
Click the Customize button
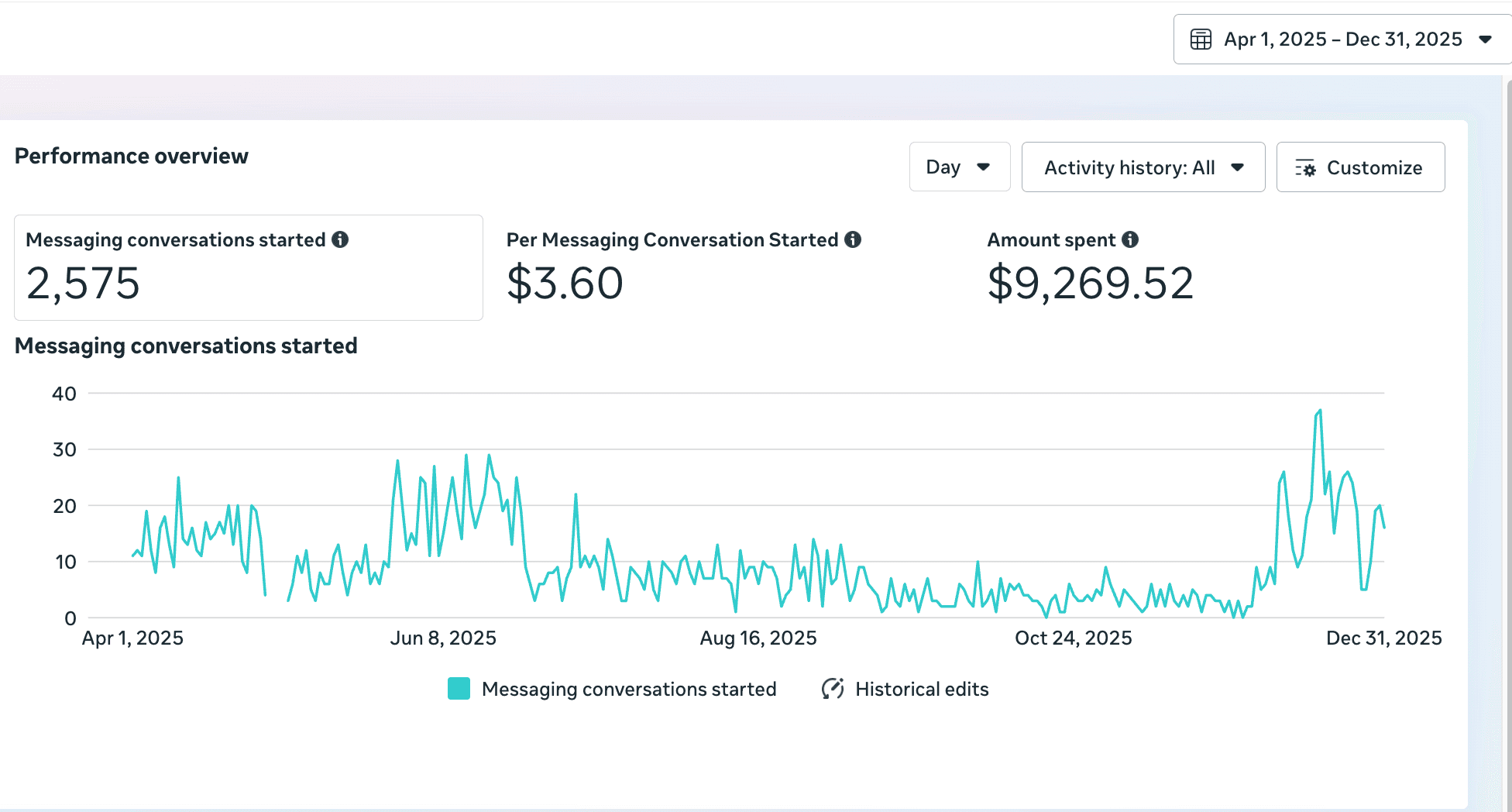1360,167
